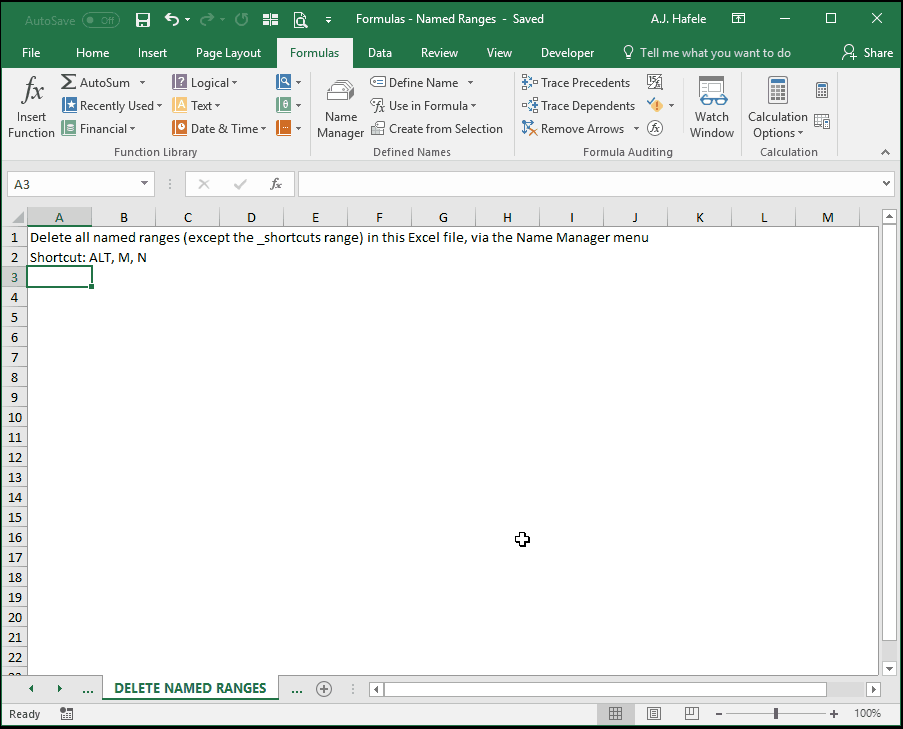Click Calculate Now icon
903x729 pixels.
coord(822,90)
